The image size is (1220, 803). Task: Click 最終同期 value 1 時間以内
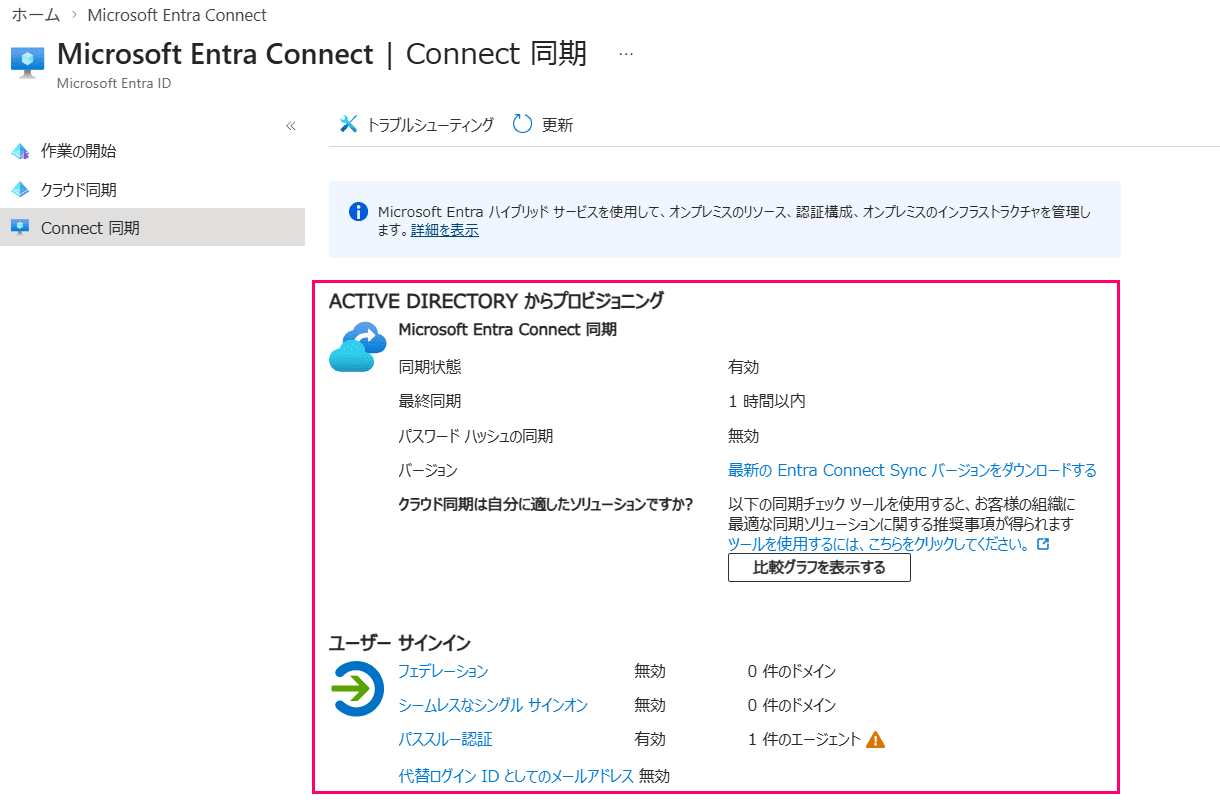click(767, 401)
